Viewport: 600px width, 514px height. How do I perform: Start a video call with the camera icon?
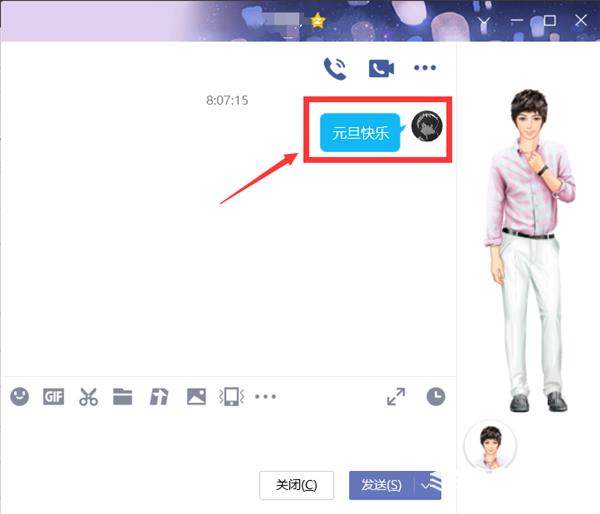pos(381,69)
